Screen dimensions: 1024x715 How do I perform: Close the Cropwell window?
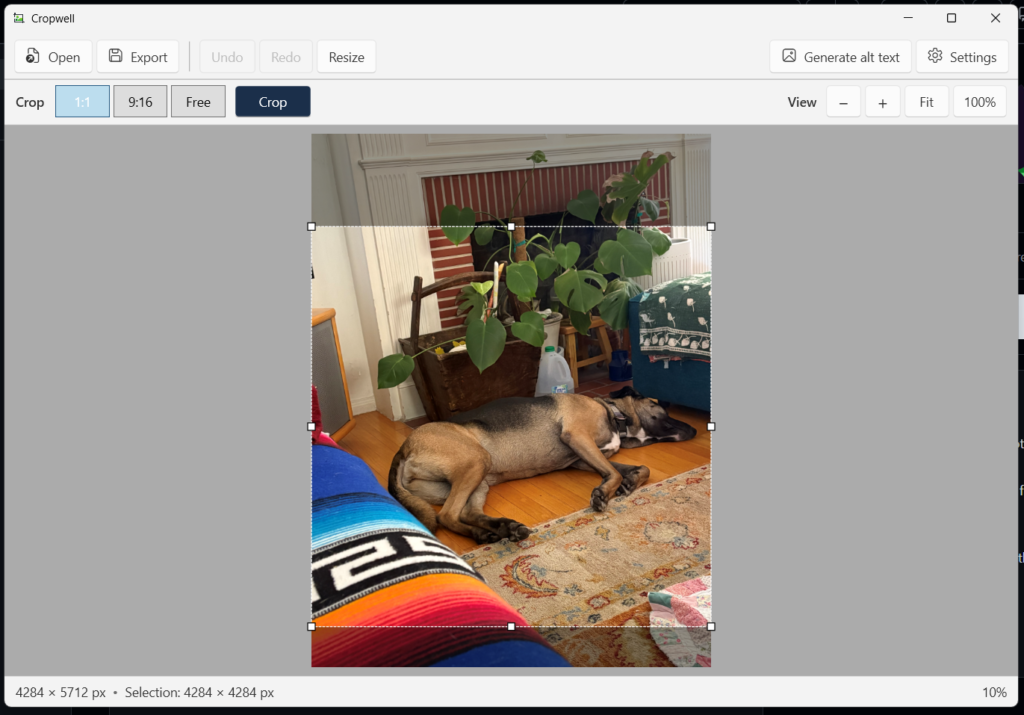[995, 18]
